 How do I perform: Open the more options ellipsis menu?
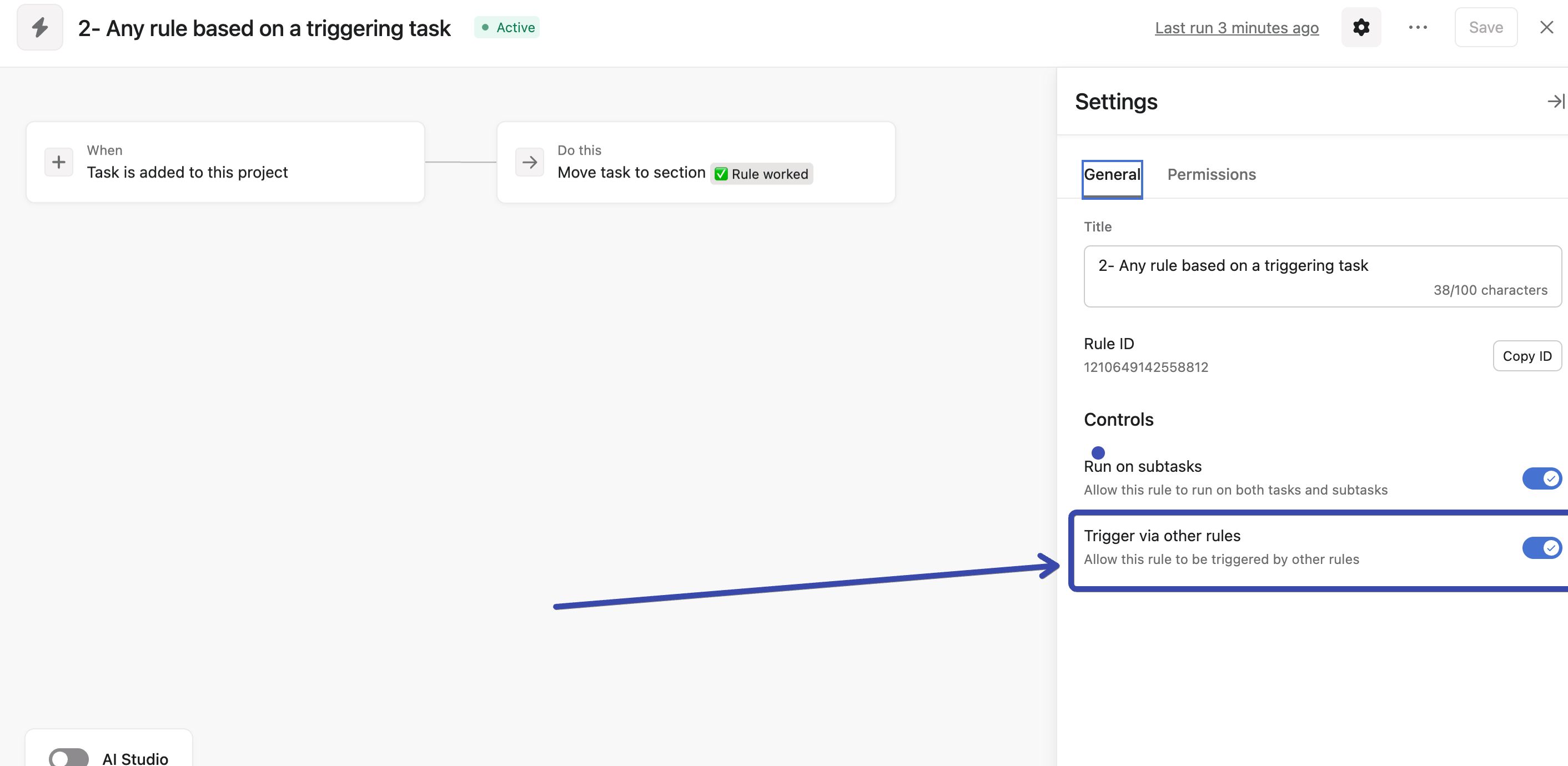tap(1418, 27)
